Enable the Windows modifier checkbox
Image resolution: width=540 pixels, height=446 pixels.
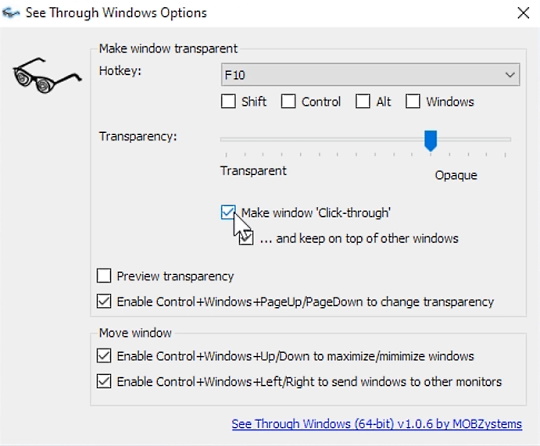click(413, 102)
